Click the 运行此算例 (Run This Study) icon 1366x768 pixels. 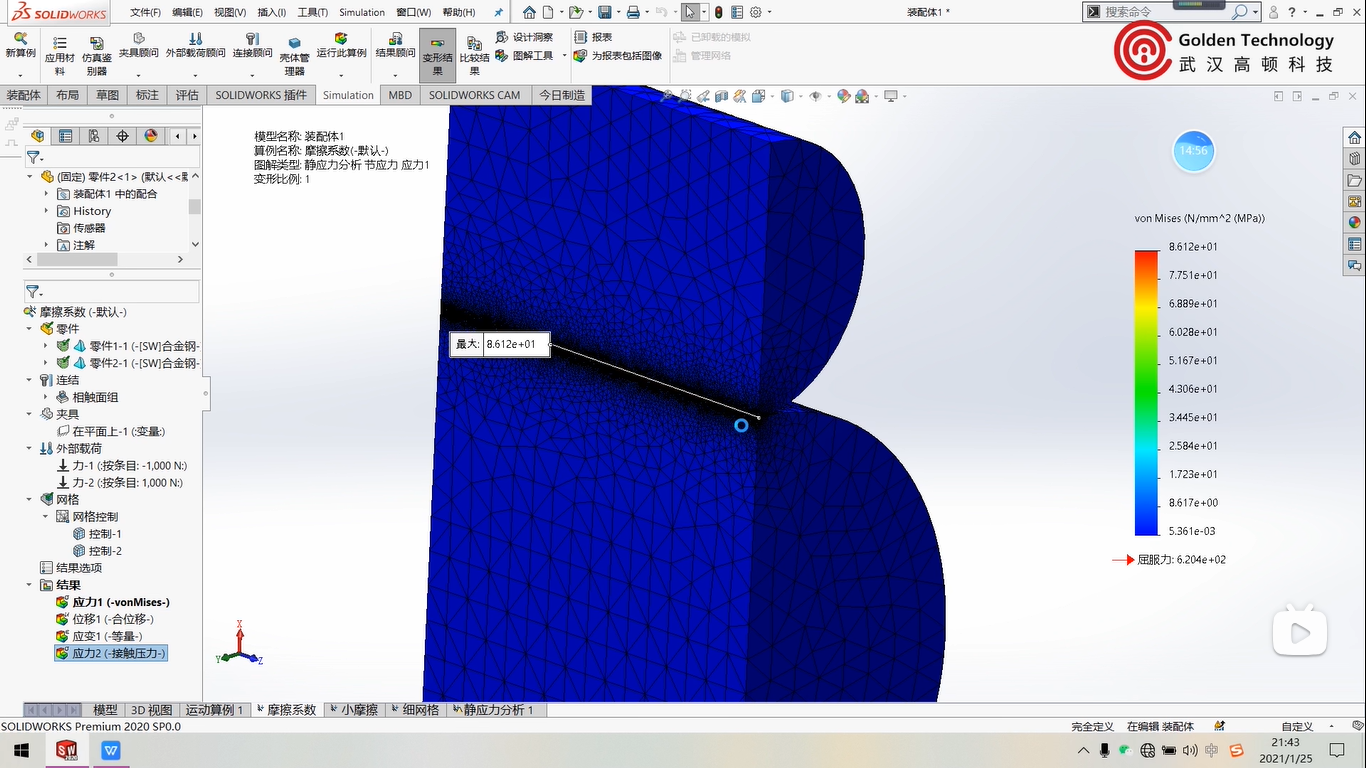click(x=341, y=45)
